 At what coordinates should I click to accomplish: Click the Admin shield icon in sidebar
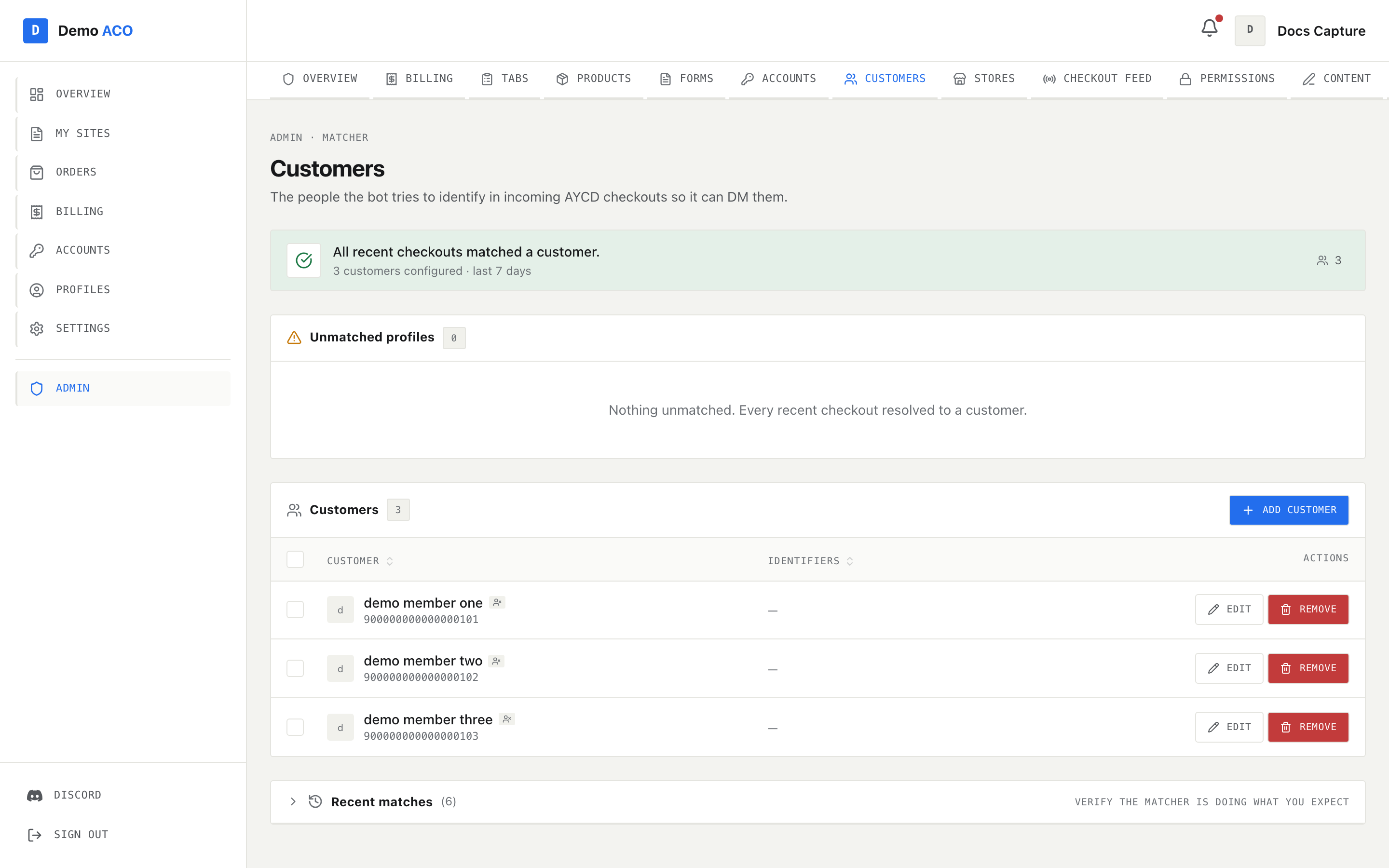tap(37, 389)
